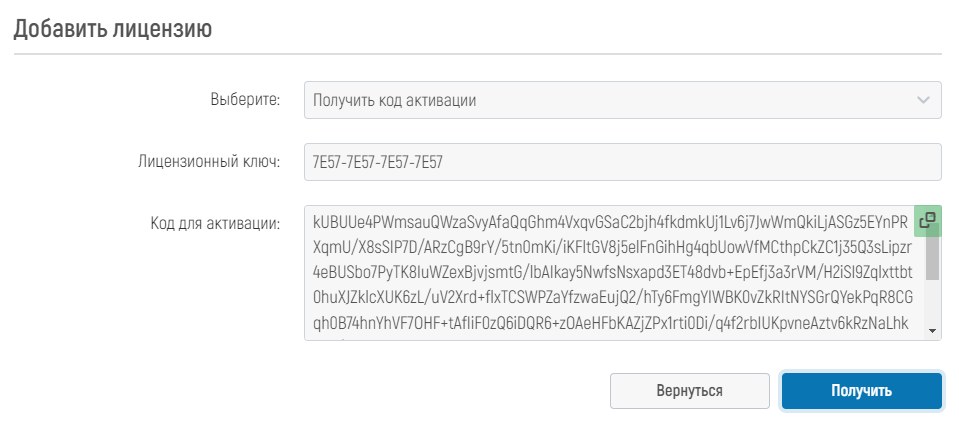Click the horizontal divider under Добавить лицензию
Screen dimensions: 959x422
click(x=479, y=54)
